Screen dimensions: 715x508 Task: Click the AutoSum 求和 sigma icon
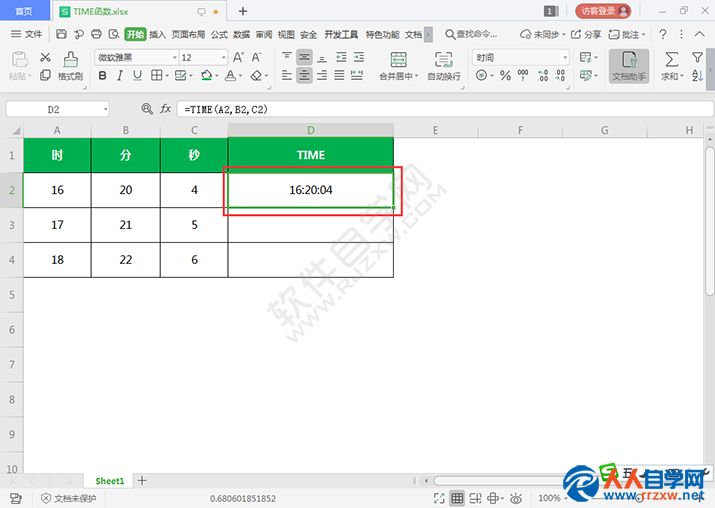[x=672, y=59]
